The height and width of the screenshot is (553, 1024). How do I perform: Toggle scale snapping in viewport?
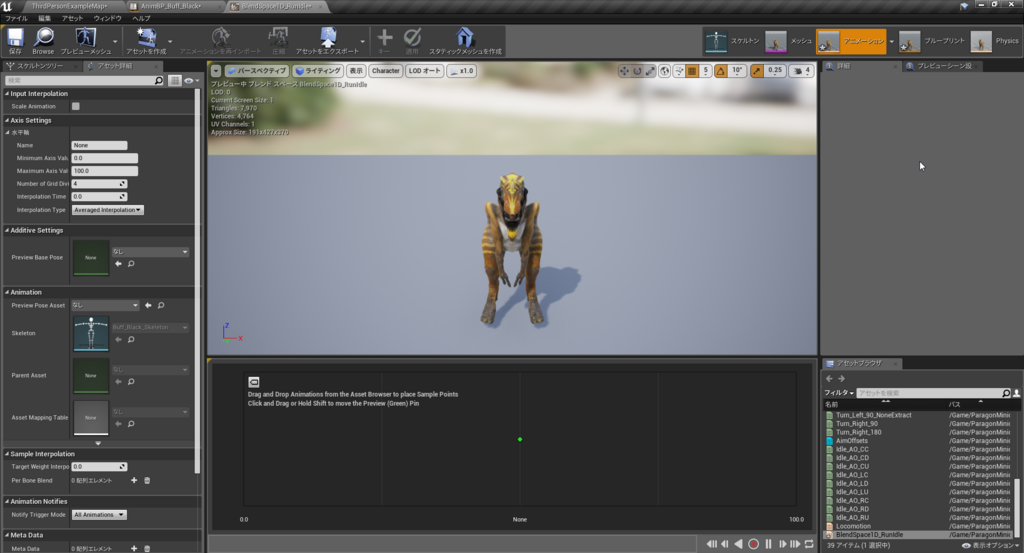point(757,71)
